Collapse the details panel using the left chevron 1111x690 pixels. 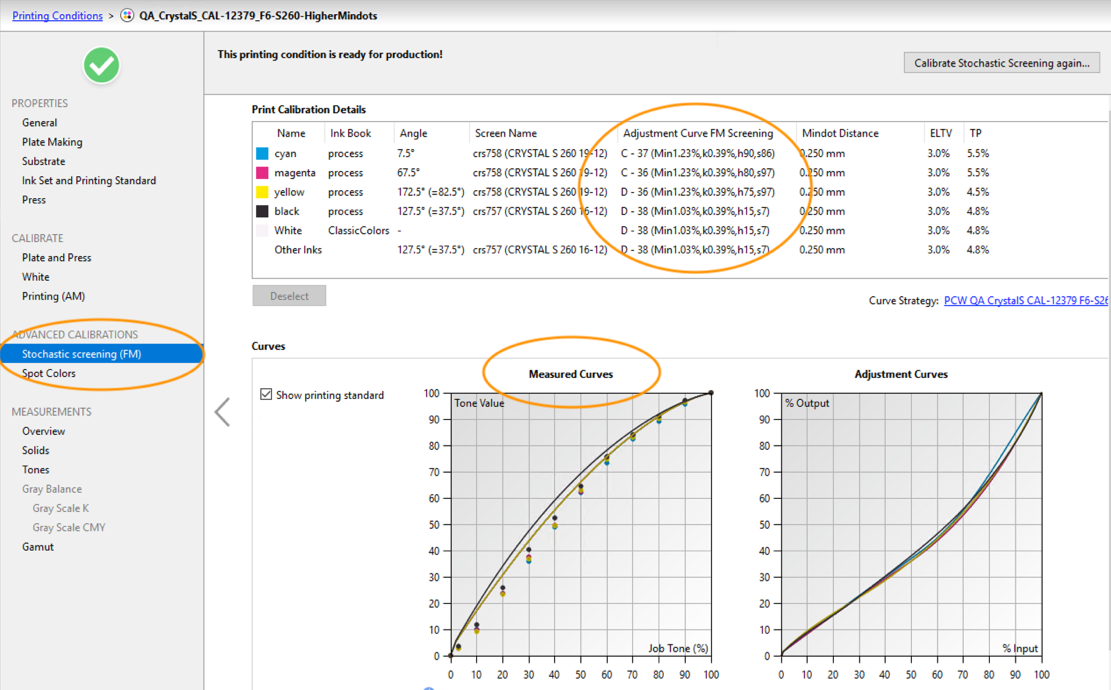click(222, 411)
